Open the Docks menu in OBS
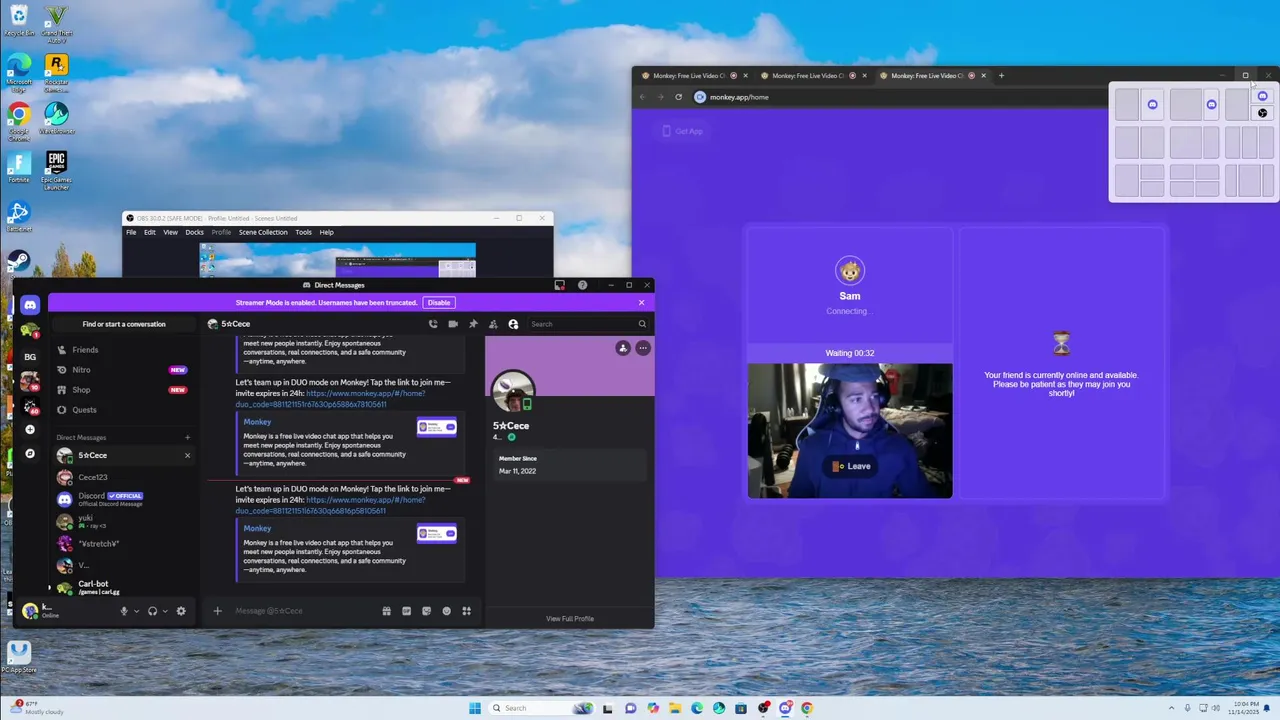The height and width of the screenshot is (720, 1280). 194,232
